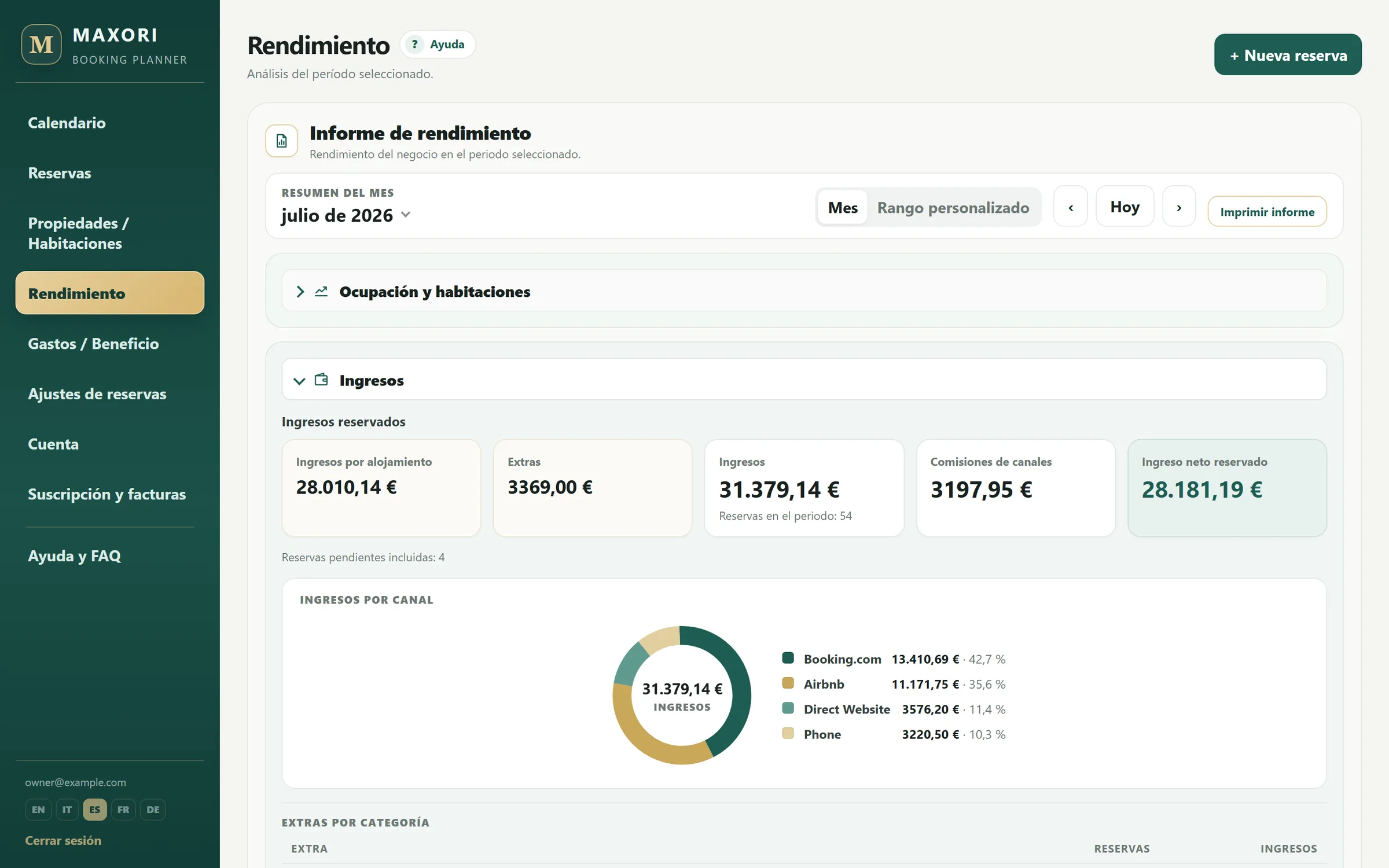Screen dimensions: 1389x868
Task: Open Suscripción y facturas
Action: tap(110, 494)
